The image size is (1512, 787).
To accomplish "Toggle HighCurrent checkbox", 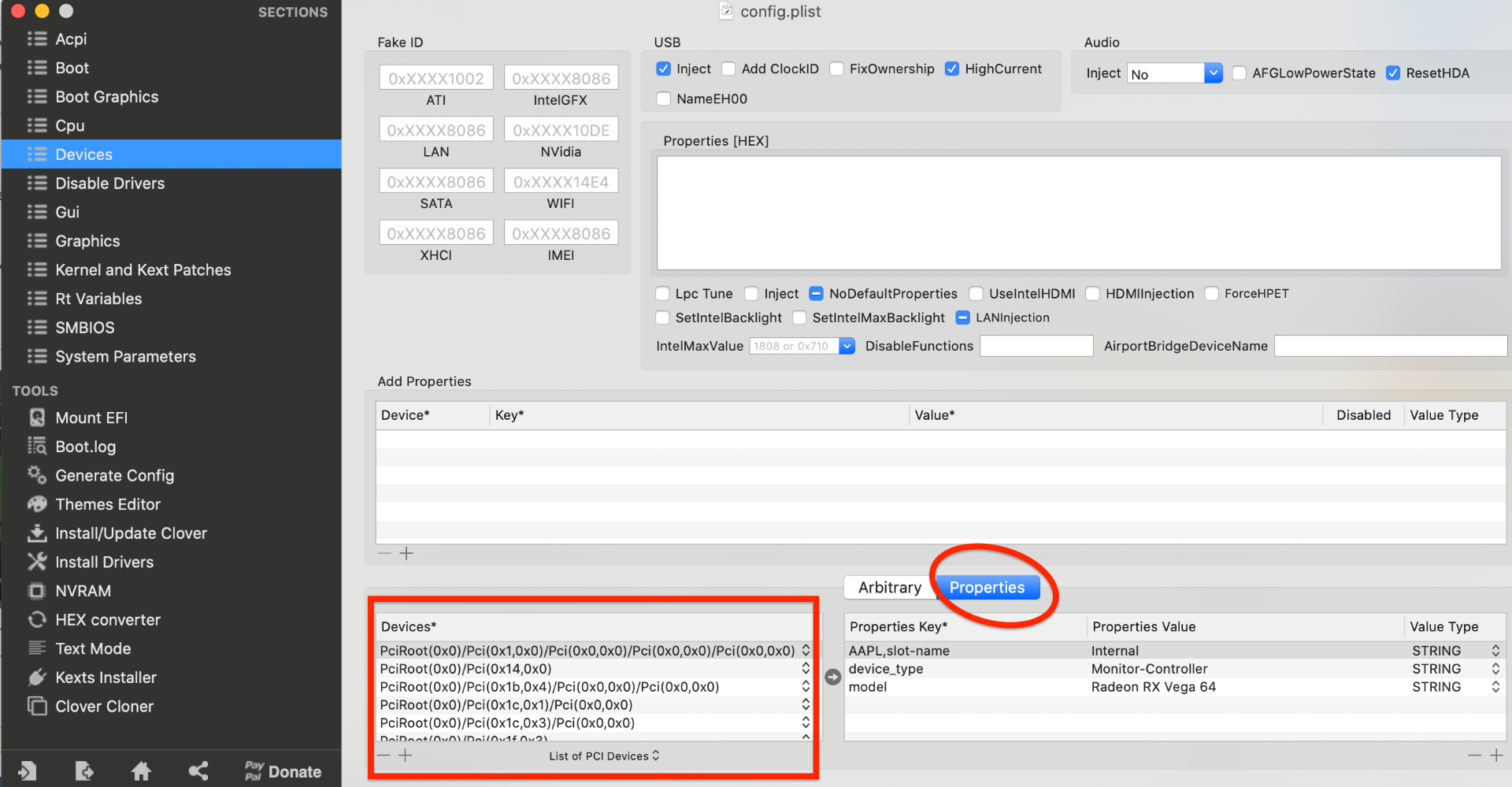I will click(952, 69).
